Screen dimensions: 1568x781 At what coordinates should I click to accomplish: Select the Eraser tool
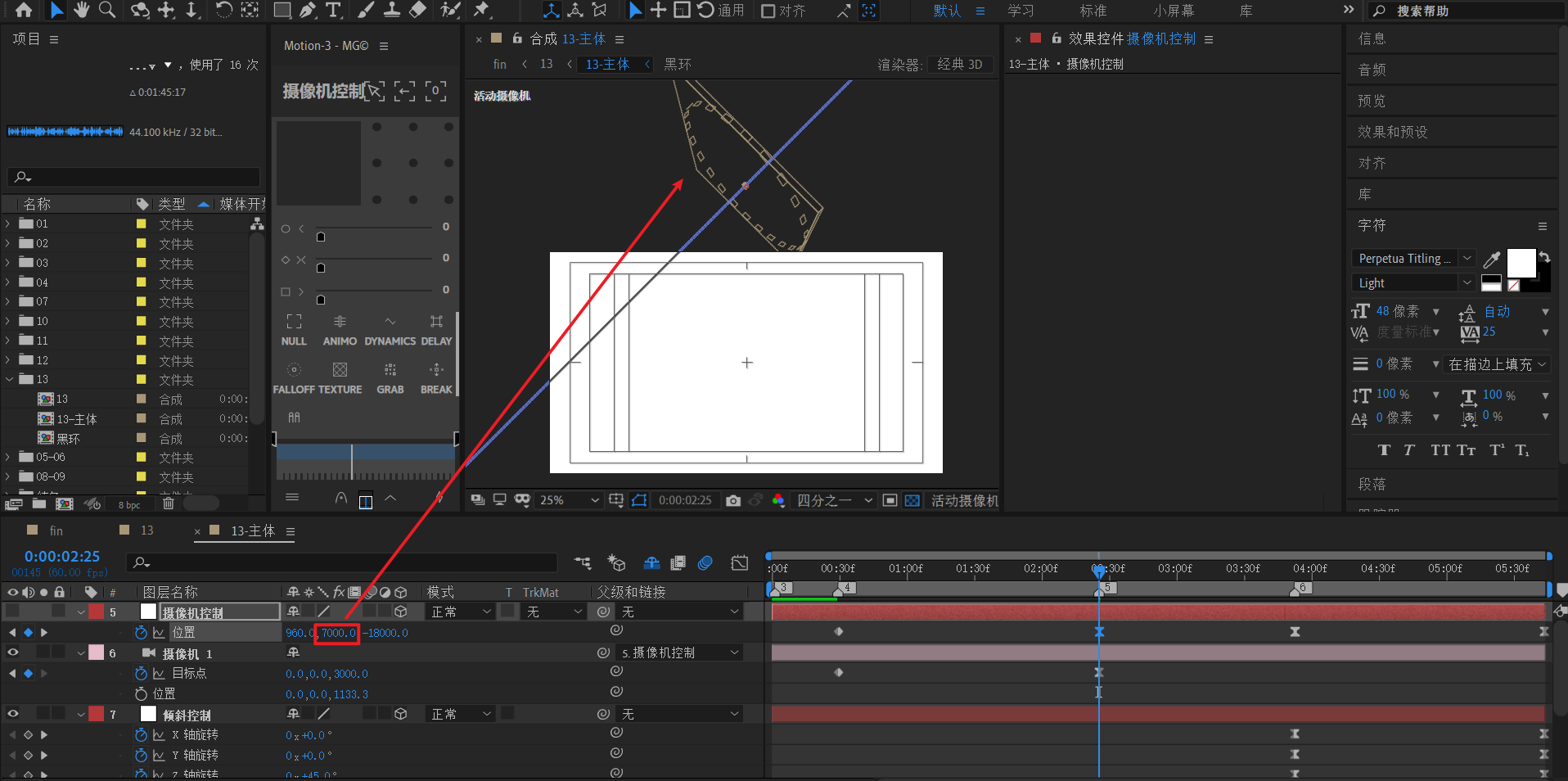click(x=417, y=10)
